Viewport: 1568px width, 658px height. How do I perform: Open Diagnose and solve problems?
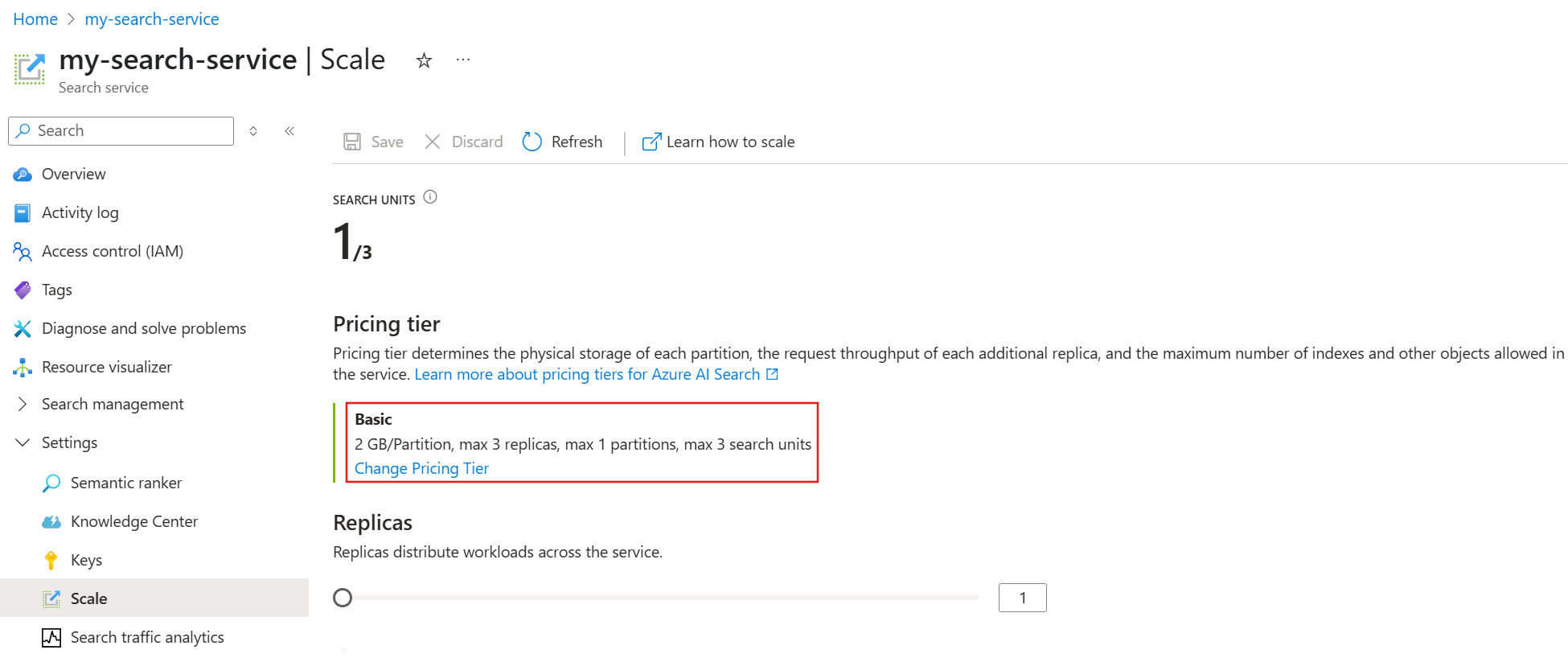click(143, 328)
